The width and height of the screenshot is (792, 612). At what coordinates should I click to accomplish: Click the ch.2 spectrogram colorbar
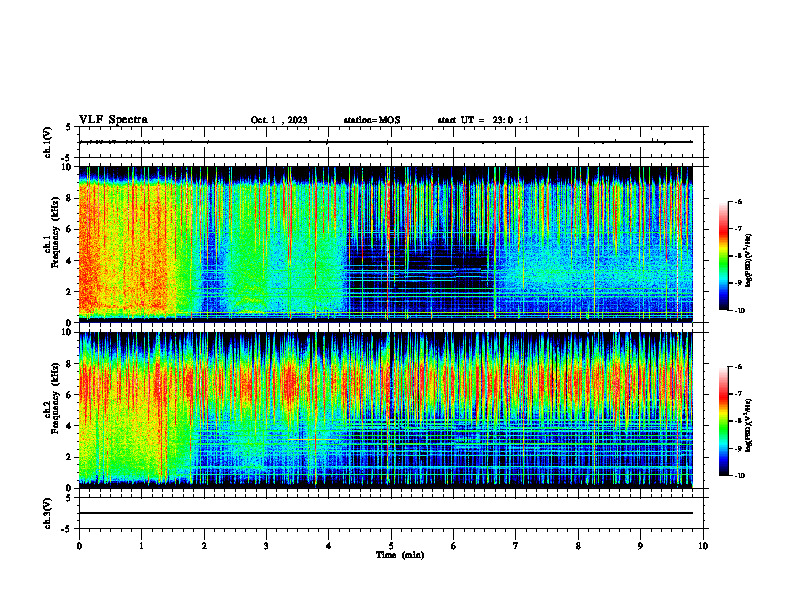(723, 421)
